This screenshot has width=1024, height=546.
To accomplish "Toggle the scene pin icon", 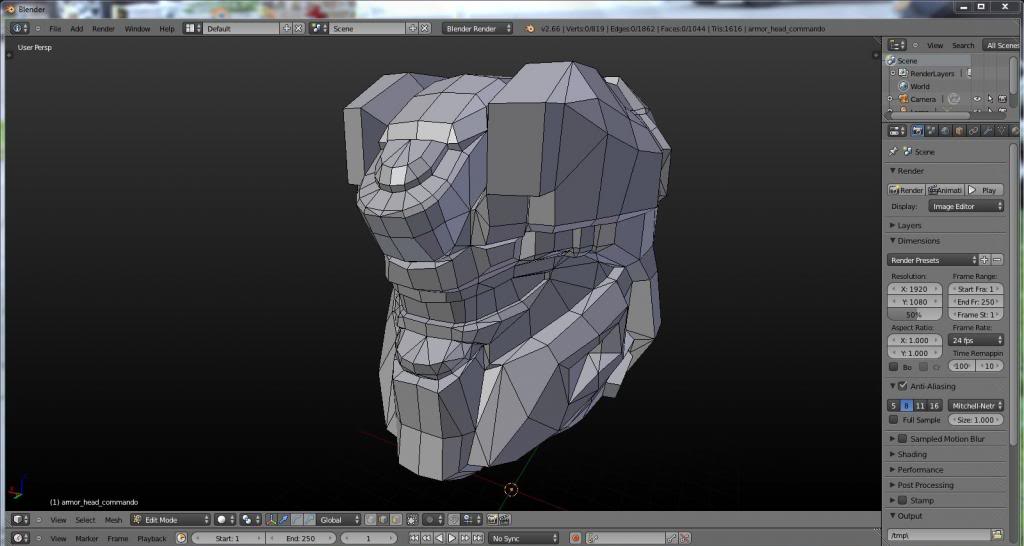I will 893,152.
